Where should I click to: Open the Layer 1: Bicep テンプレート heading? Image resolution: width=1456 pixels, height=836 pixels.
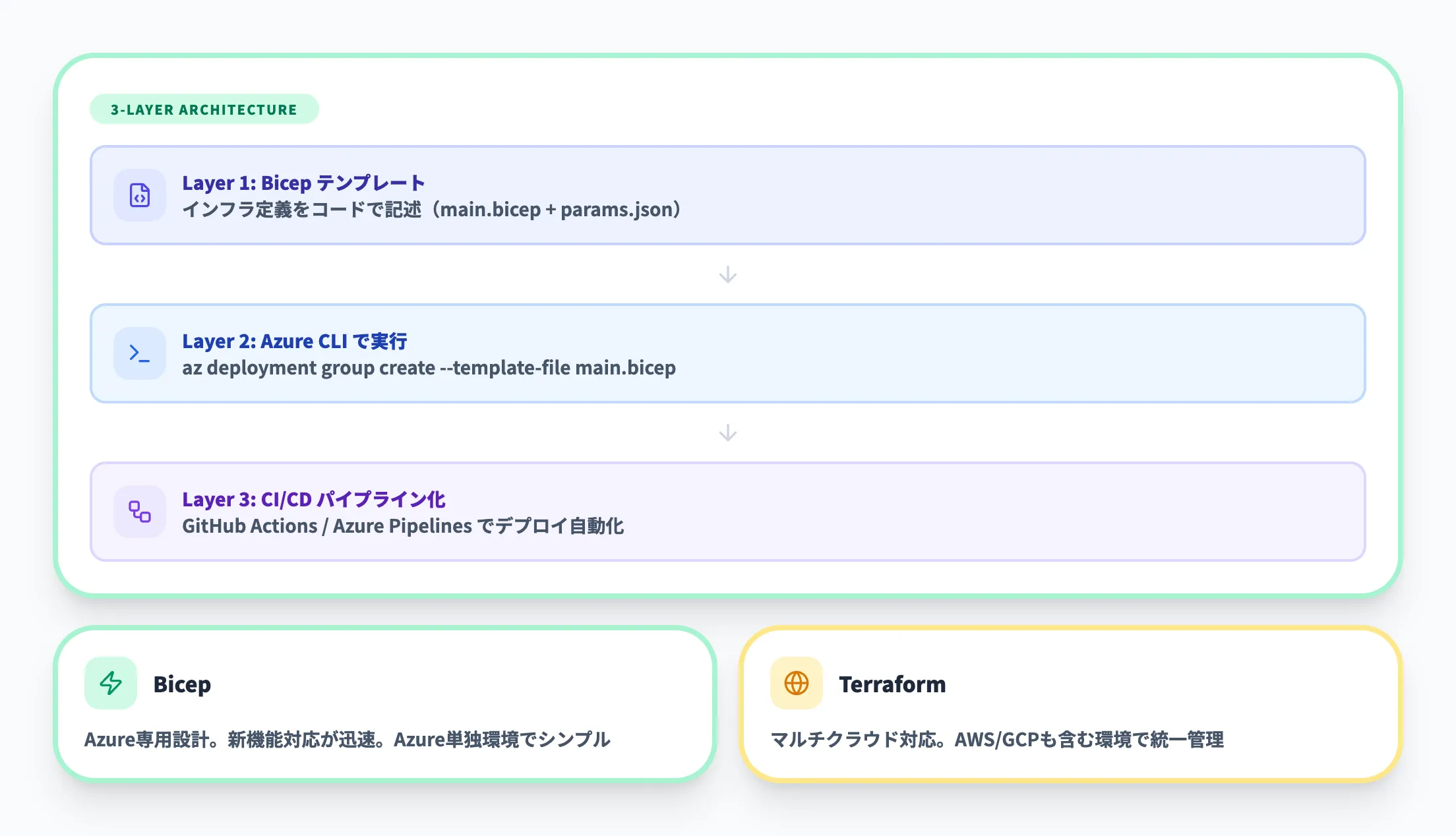coord(304,183)
